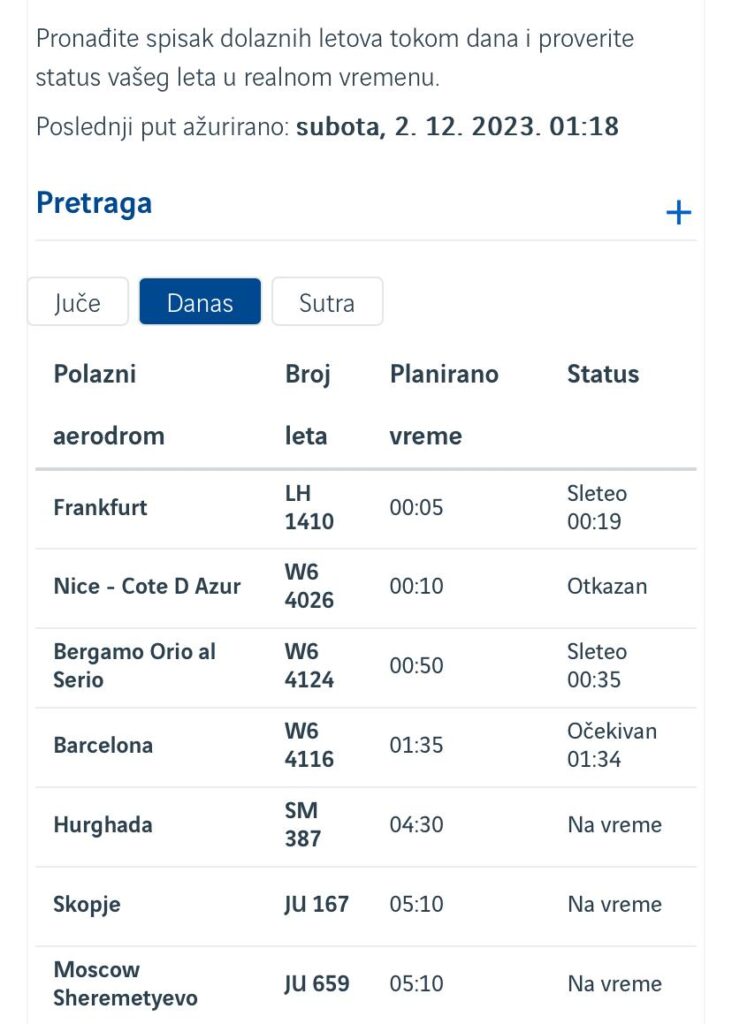This screenshot has height=1024, width=732.
Task: Select the Hurghada flight row
Action: (102, 825)
